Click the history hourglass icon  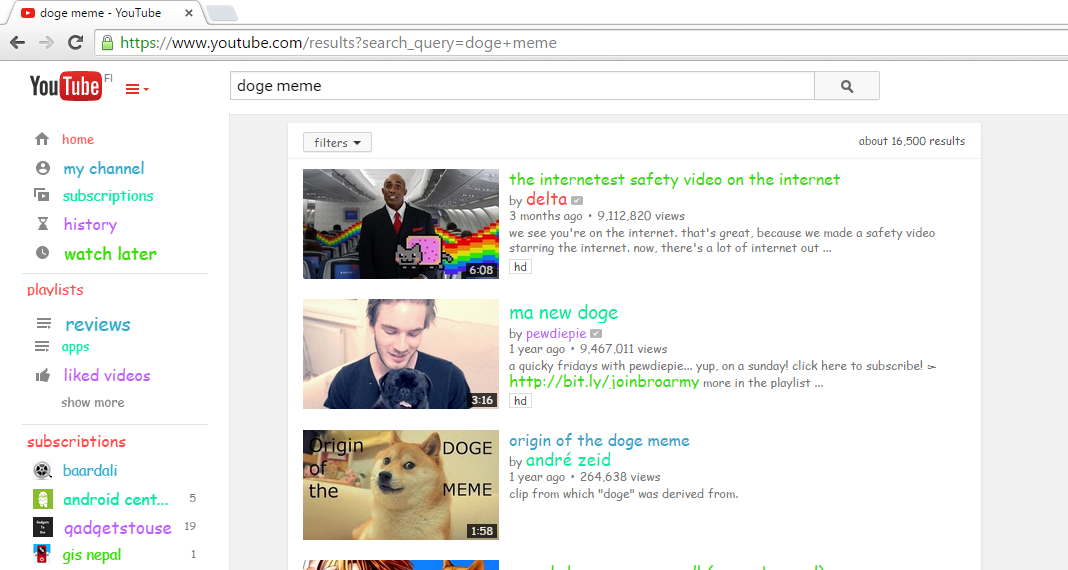point(42,223)
